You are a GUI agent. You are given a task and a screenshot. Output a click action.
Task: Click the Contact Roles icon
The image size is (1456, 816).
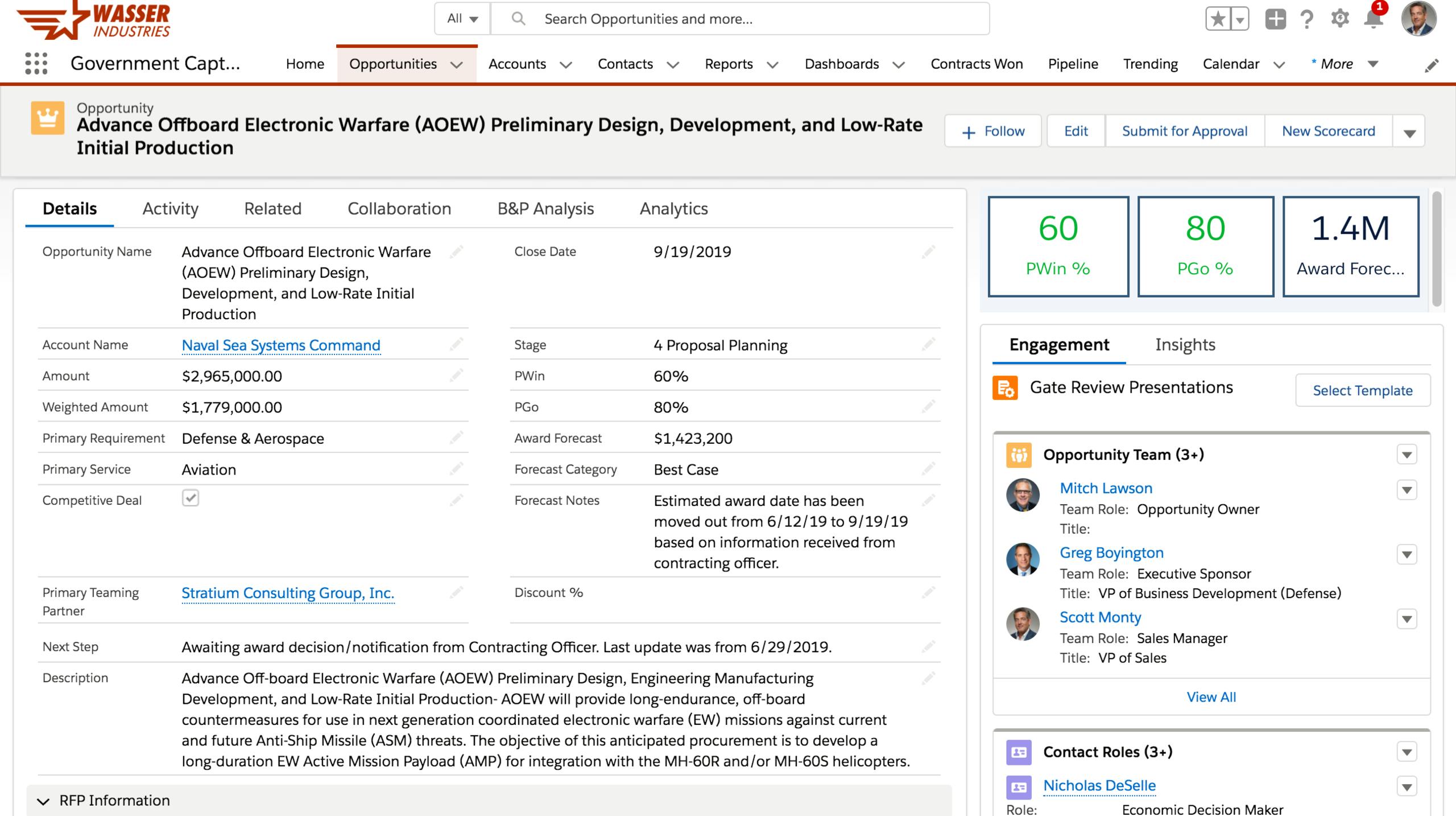pos(1019,752)
